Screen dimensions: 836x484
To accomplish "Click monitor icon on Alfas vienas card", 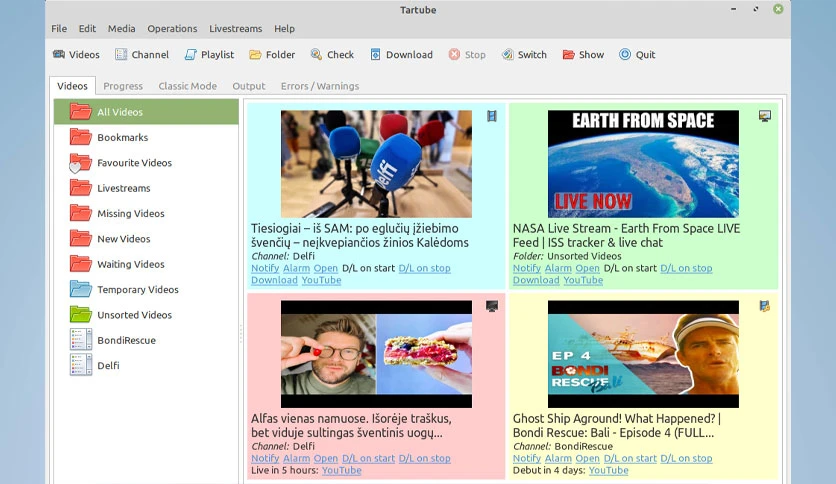I will point(492,306).
